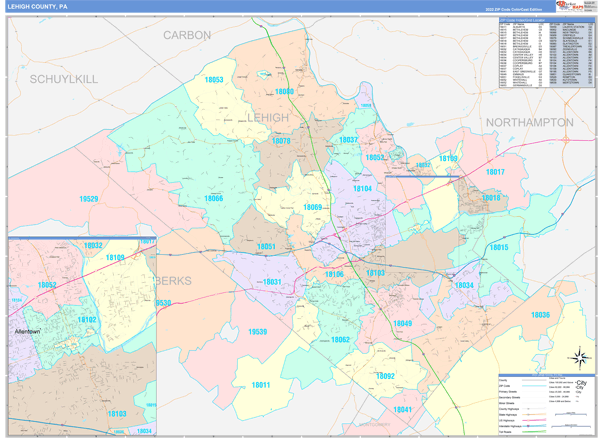
Task: Select the Carbon county label
Action: click(x=187, y=35)
